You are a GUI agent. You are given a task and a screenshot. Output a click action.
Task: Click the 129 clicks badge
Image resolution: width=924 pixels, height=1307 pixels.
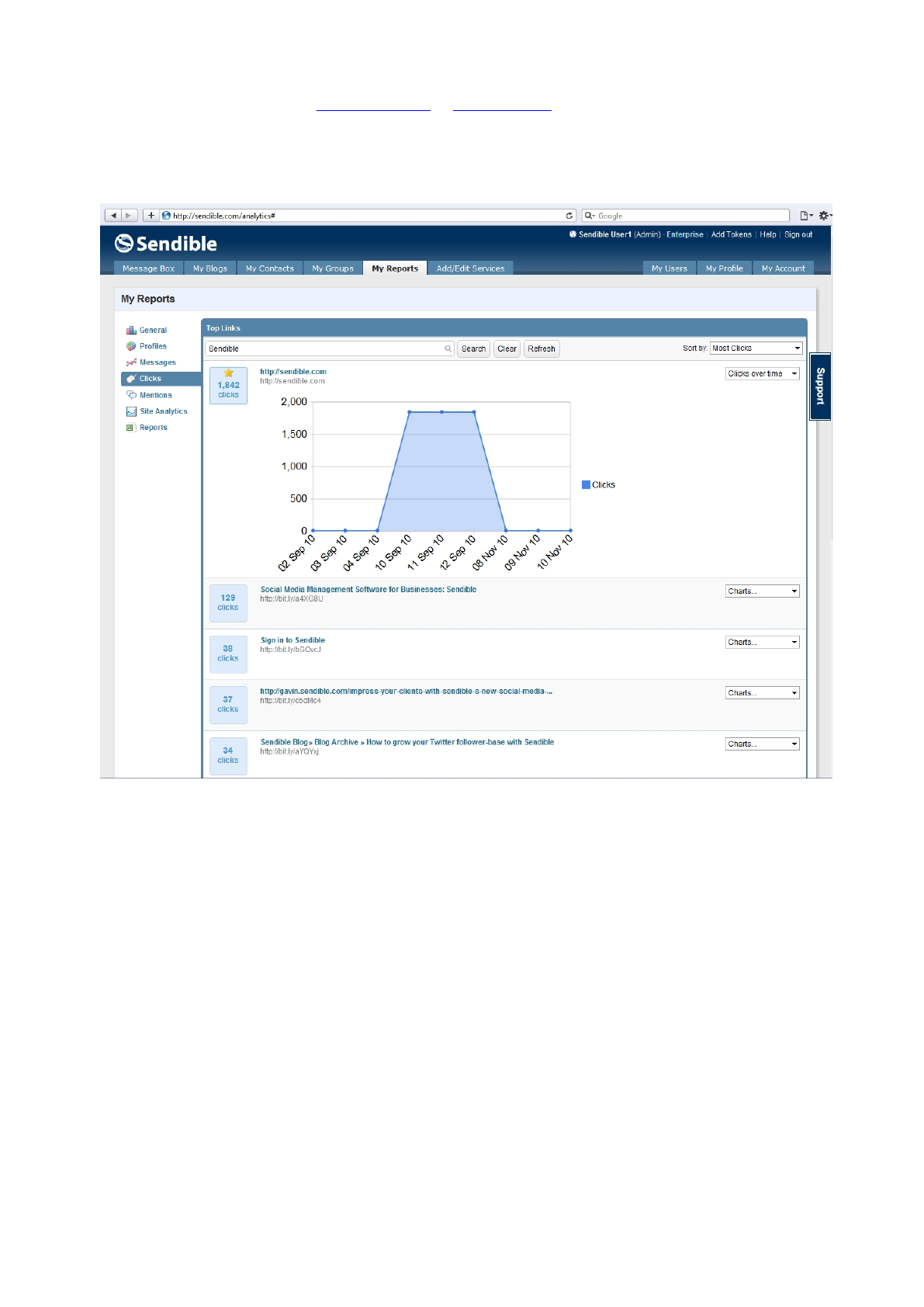(228, 603)
